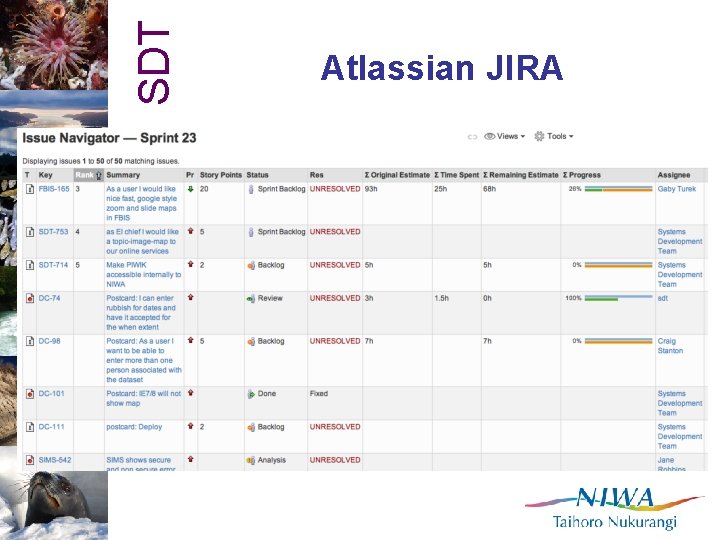Sort by the Rank column header
Image resolution: width=720 pixels, height=540 pixels.
pos(89,175)
